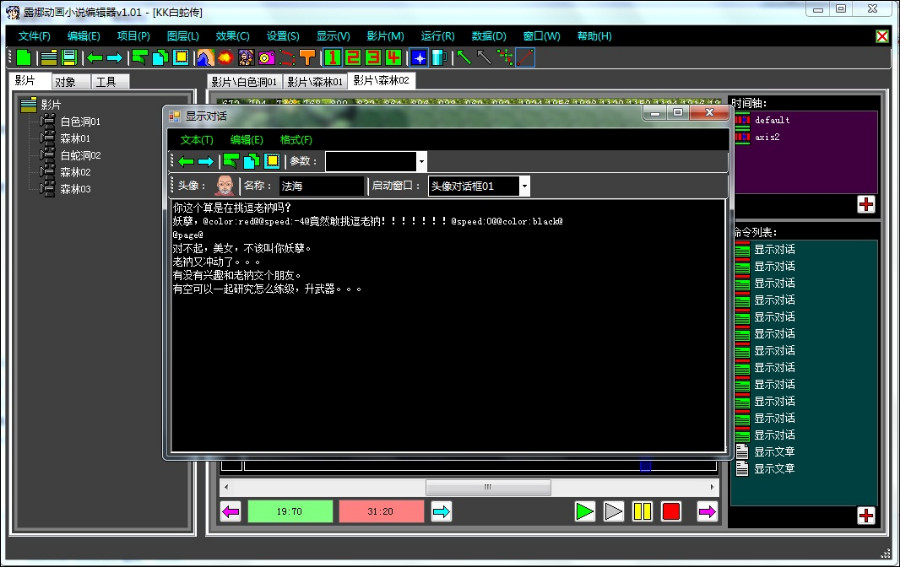Switch to the 影片\森林01 document tab
Screen dimensions: 900x567
coord(315,82)
